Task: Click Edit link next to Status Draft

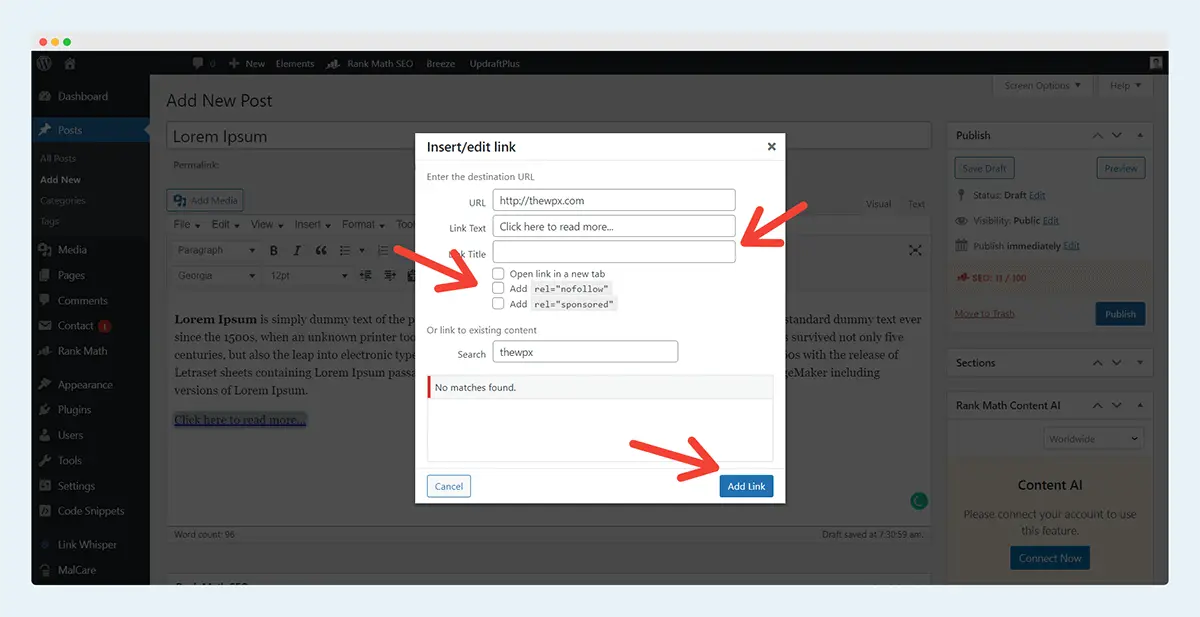Action: 1038,195
